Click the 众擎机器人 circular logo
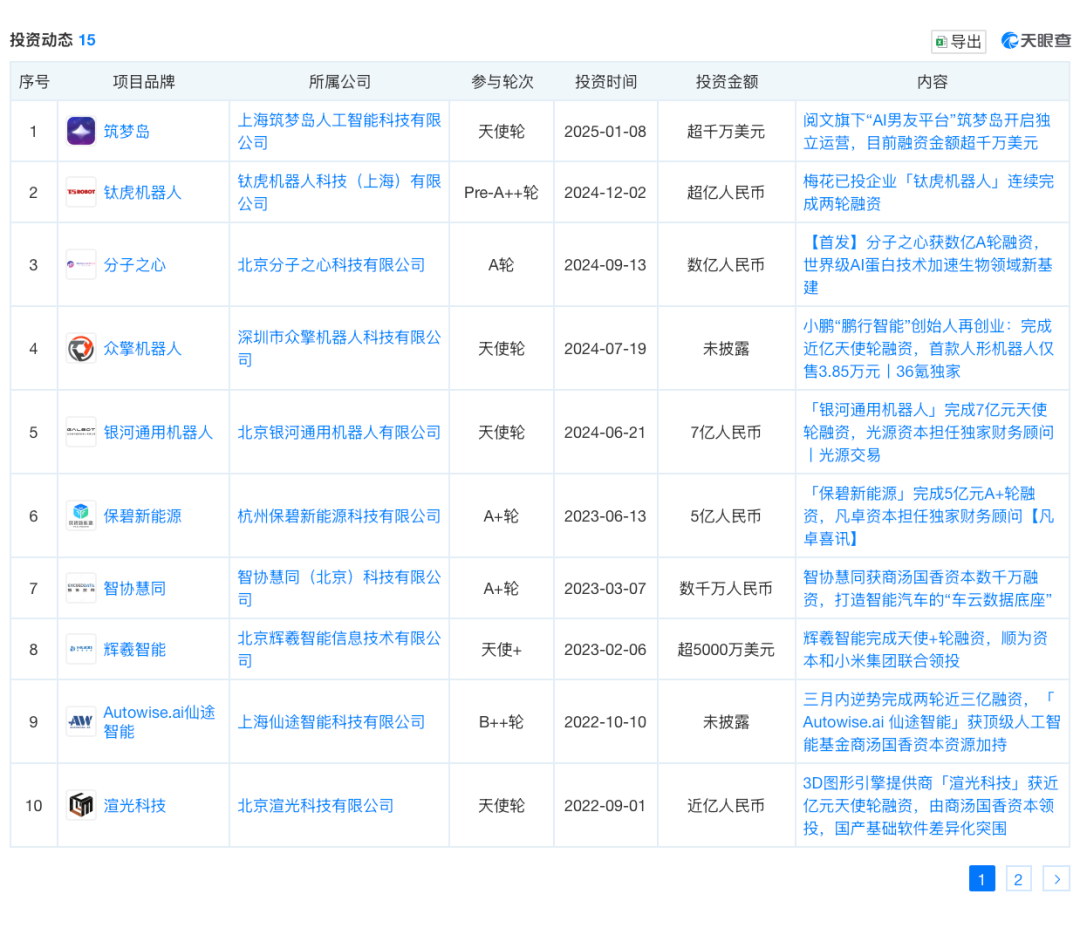 pos(80,348)
